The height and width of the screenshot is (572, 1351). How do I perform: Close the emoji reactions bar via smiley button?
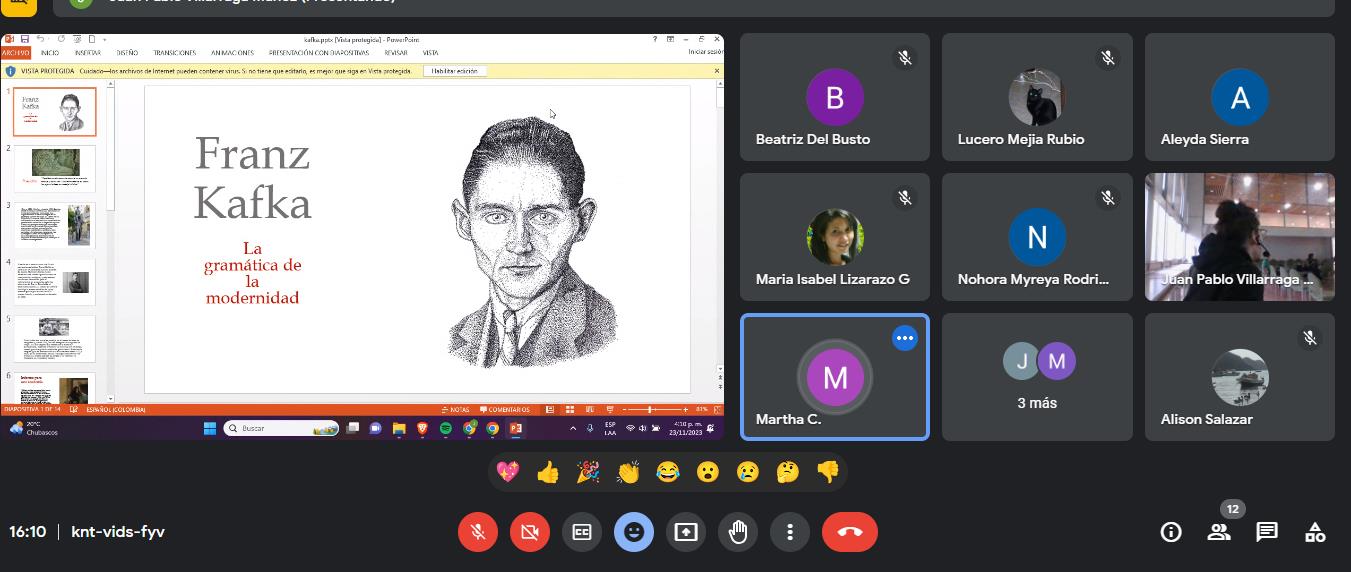coord(634,532)
